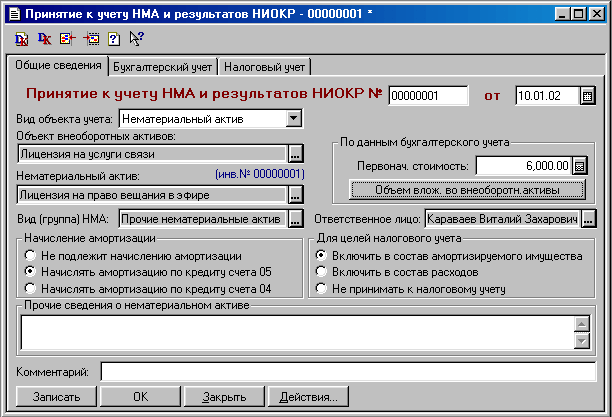Click the 'Лицензия на право вещания в эфире' field
The height and width of the screenshot is (417, 612).
coord(153,195)
